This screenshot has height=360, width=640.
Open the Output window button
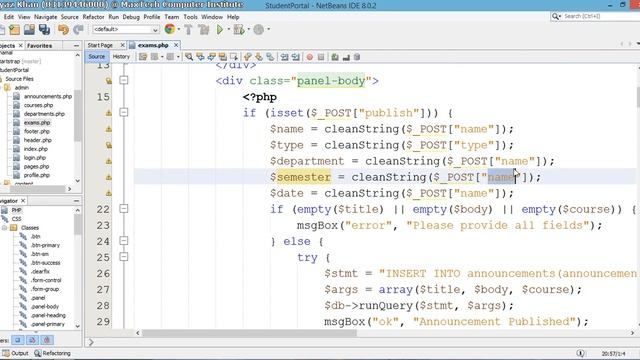pos(16,353)
